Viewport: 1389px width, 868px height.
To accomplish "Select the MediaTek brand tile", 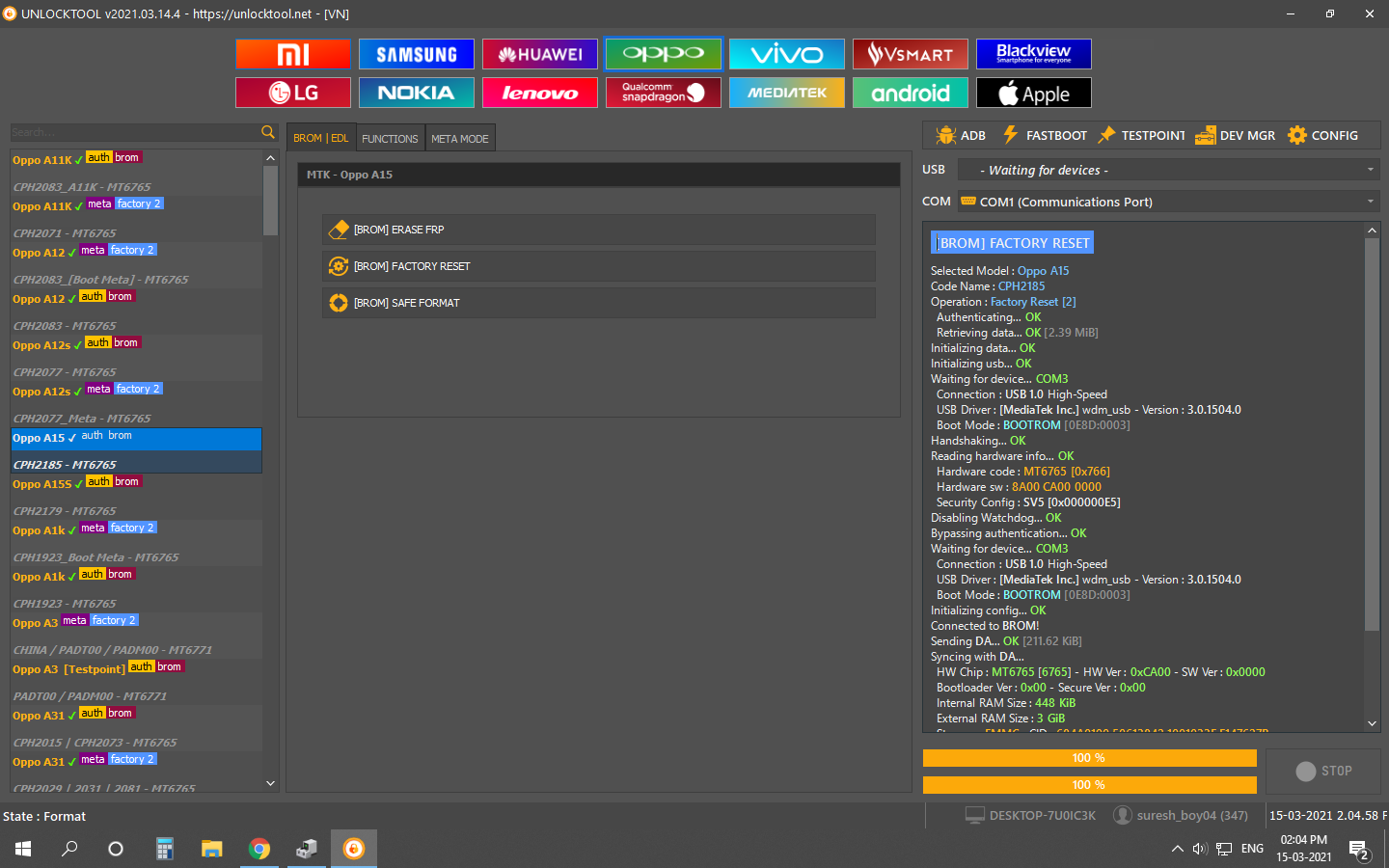I will pyautogui.click(x=787, y=93).
